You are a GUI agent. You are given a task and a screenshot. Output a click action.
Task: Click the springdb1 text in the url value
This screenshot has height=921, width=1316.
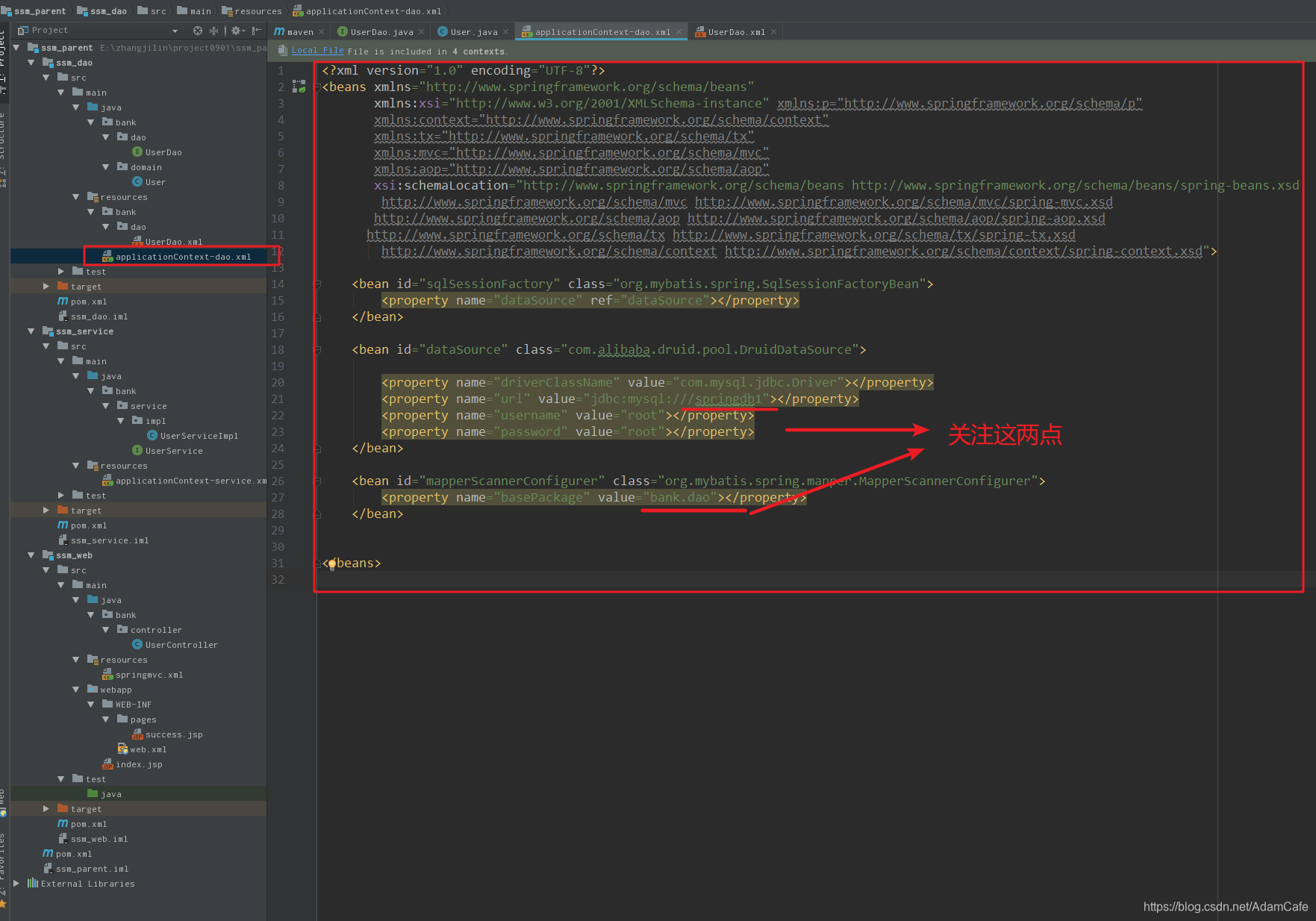(x=728, y=399)
